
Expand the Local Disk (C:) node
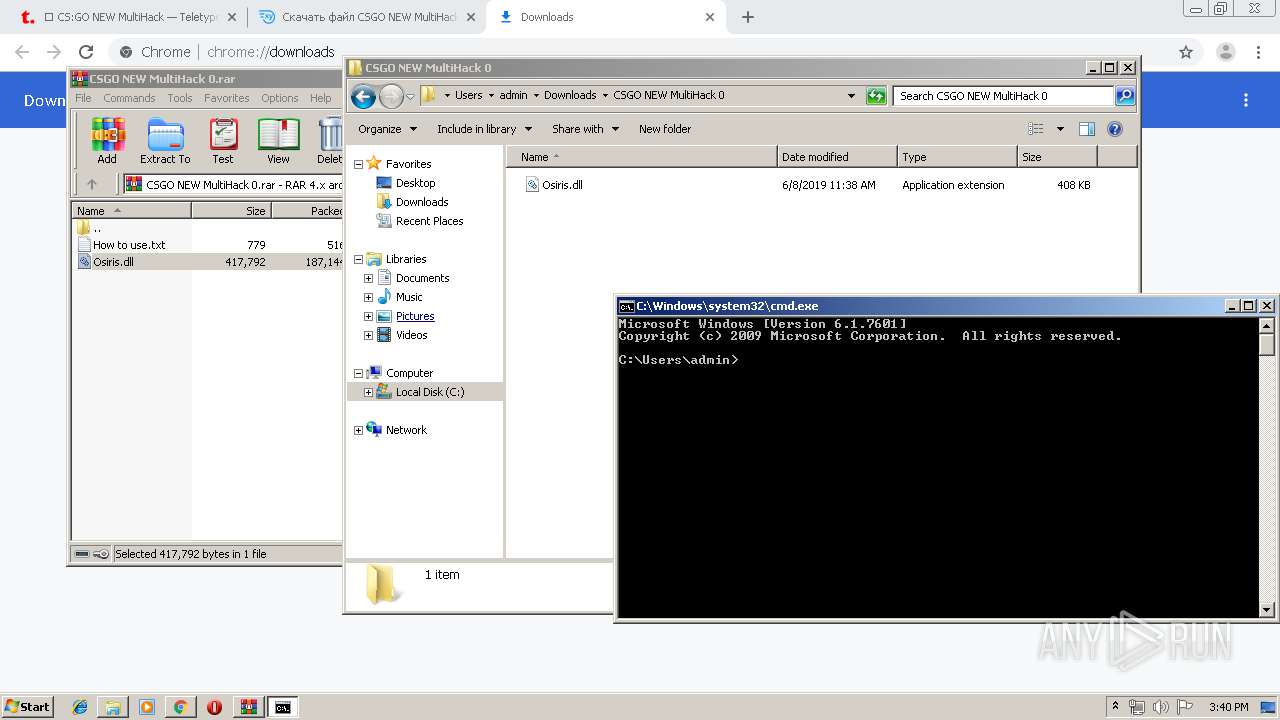(x=368, y=392)
